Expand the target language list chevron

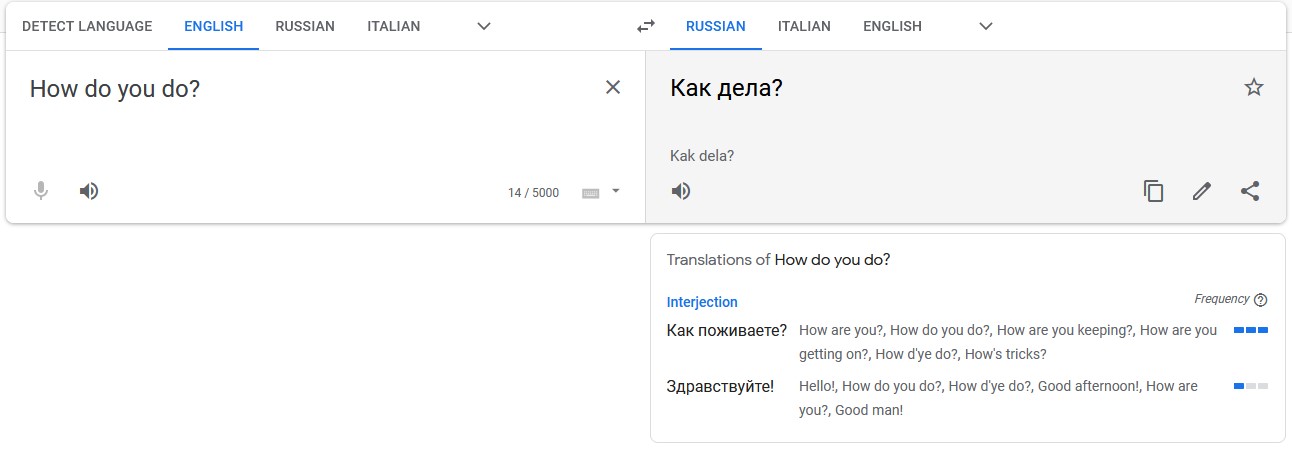[x=986, y=27]
